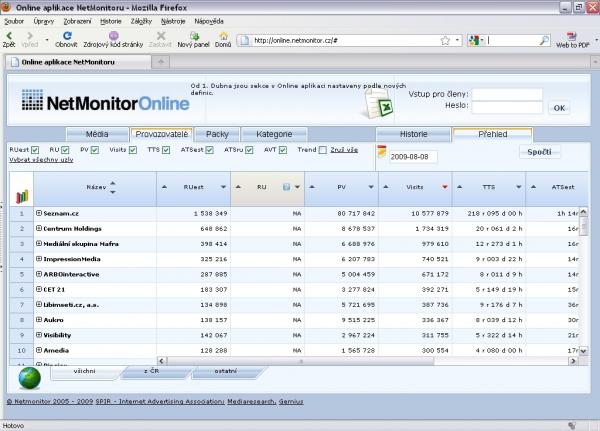The image size is (600, 431).
Task: Switch to the Historie tab
Action: point(413,134)
